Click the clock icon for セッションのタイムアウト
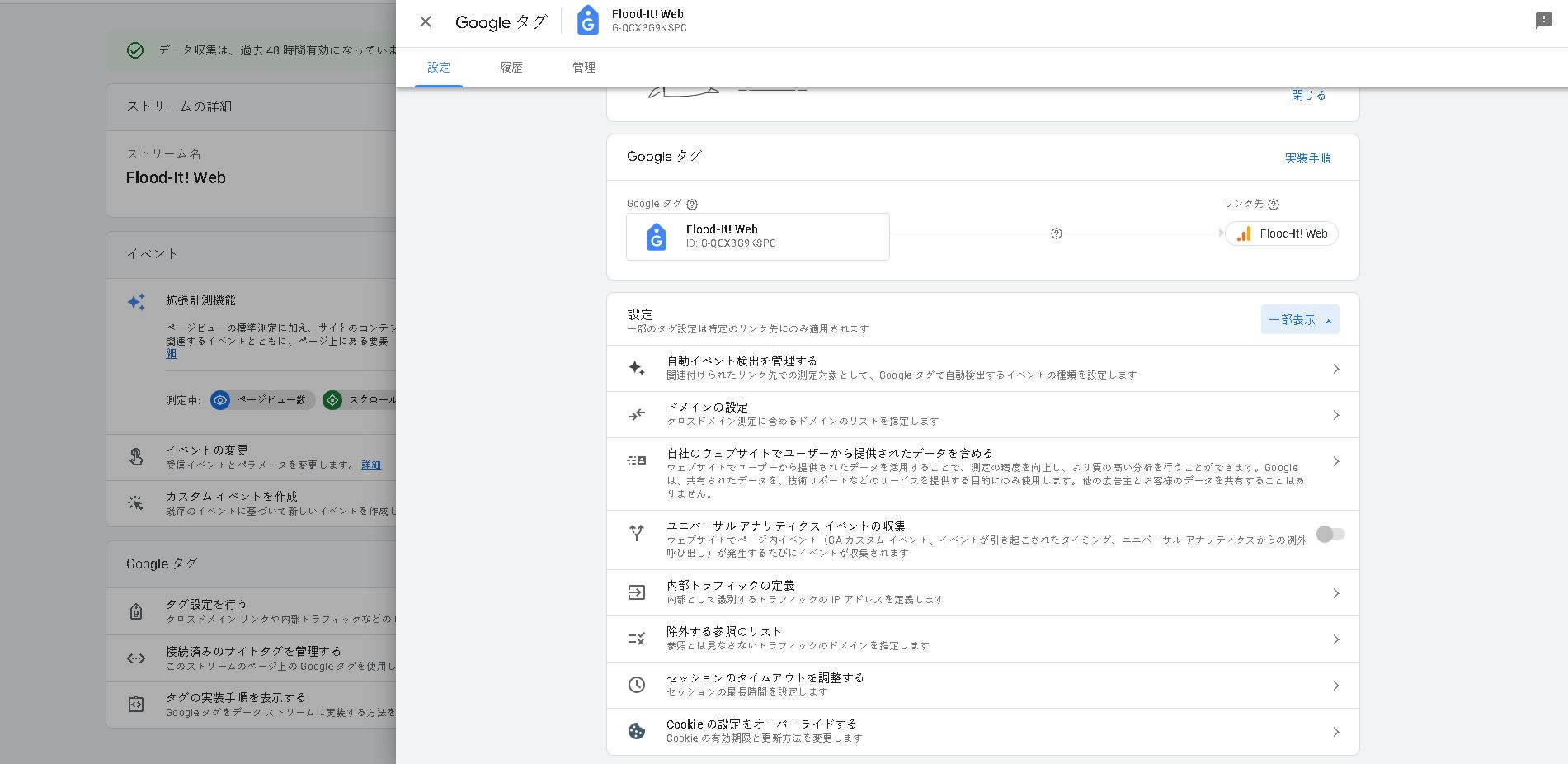1568x764 pixels. [637, 685]
